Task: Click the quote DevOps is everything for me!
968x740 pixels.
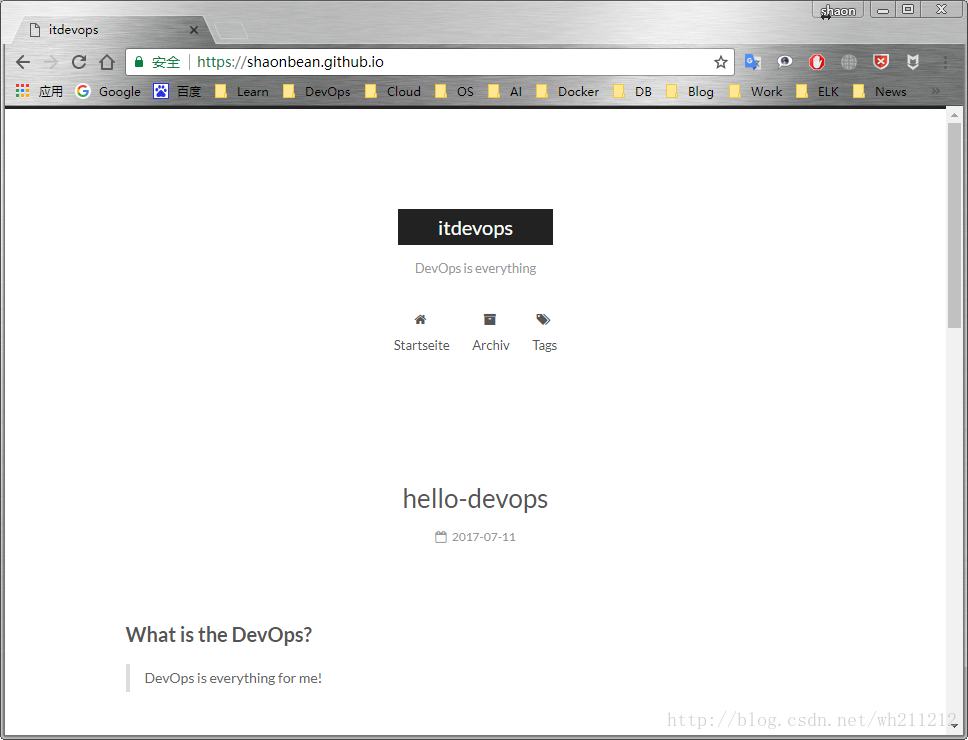Action: pos(233,678)
